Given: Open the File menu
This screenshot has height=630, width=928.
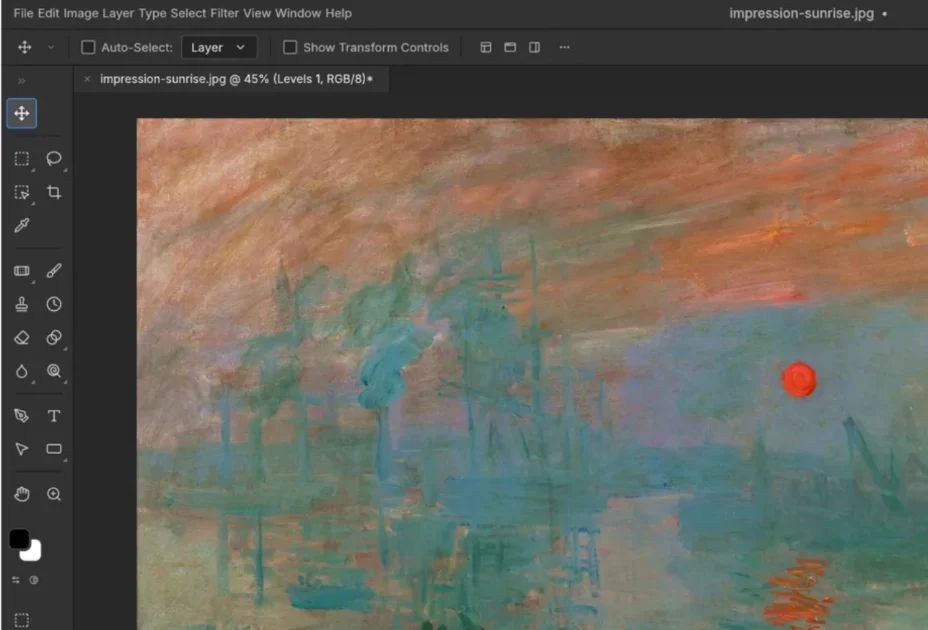Looking at the screenshot, I should point(23,13).
